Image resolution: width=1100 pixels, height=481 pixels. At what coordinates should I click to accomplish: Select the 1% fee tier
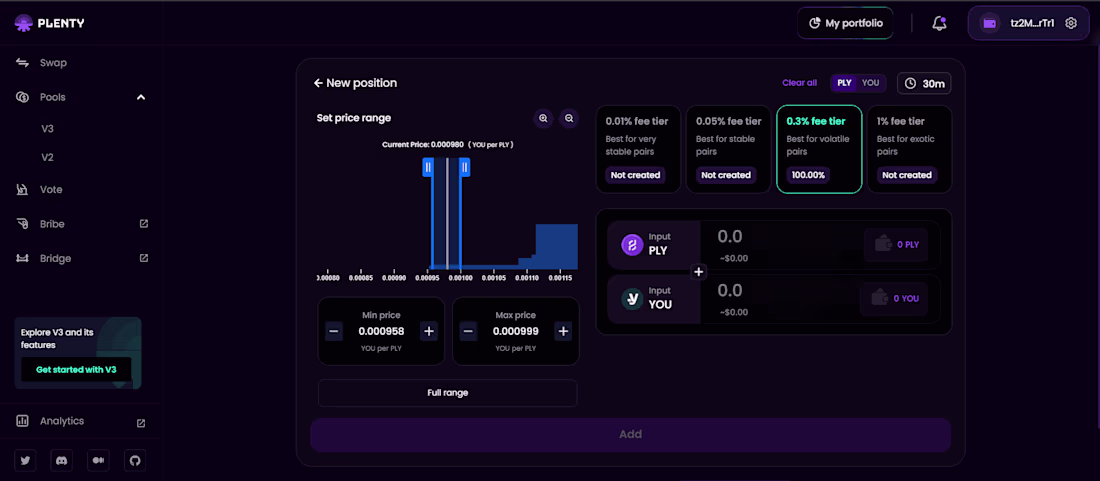[x=909, y=149]
